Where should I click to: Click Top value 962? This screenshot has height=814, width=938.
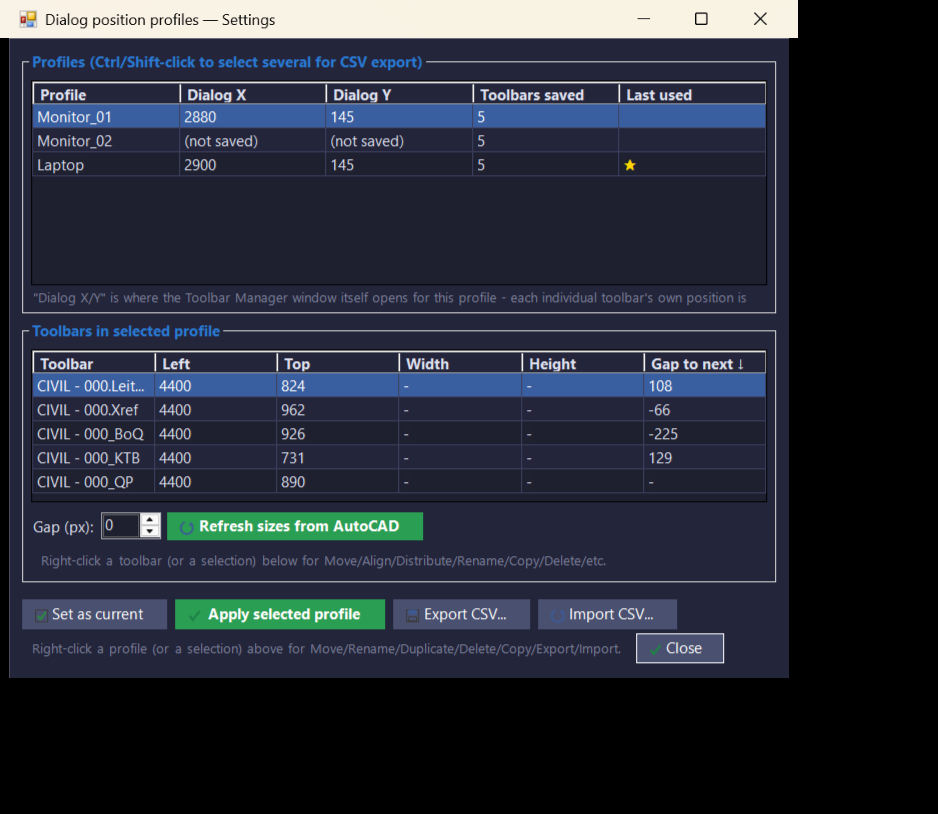point(293,410)
